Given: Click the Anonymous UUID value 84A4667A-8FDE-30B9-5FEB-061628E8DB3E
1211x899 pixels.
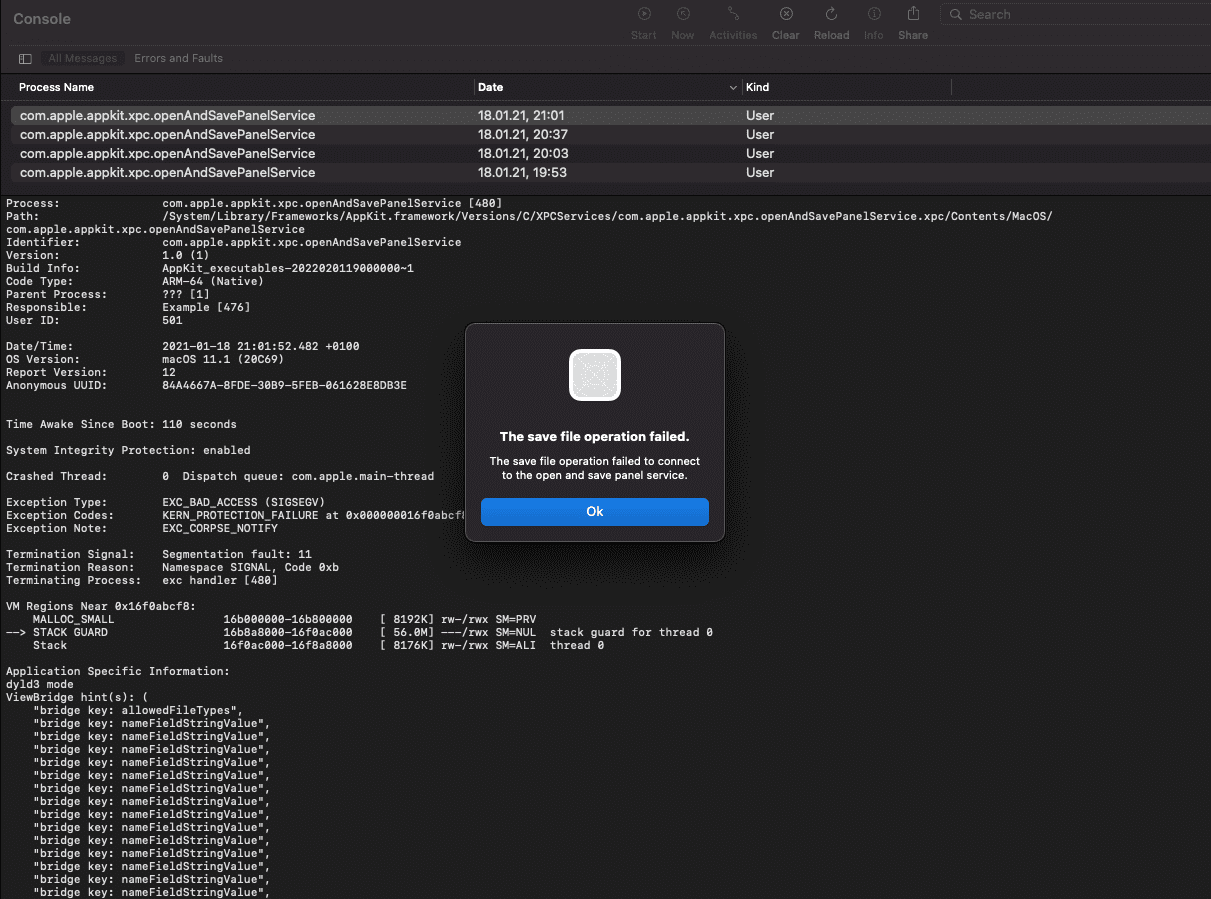Looking at the screenshot, I should (284, 385).
